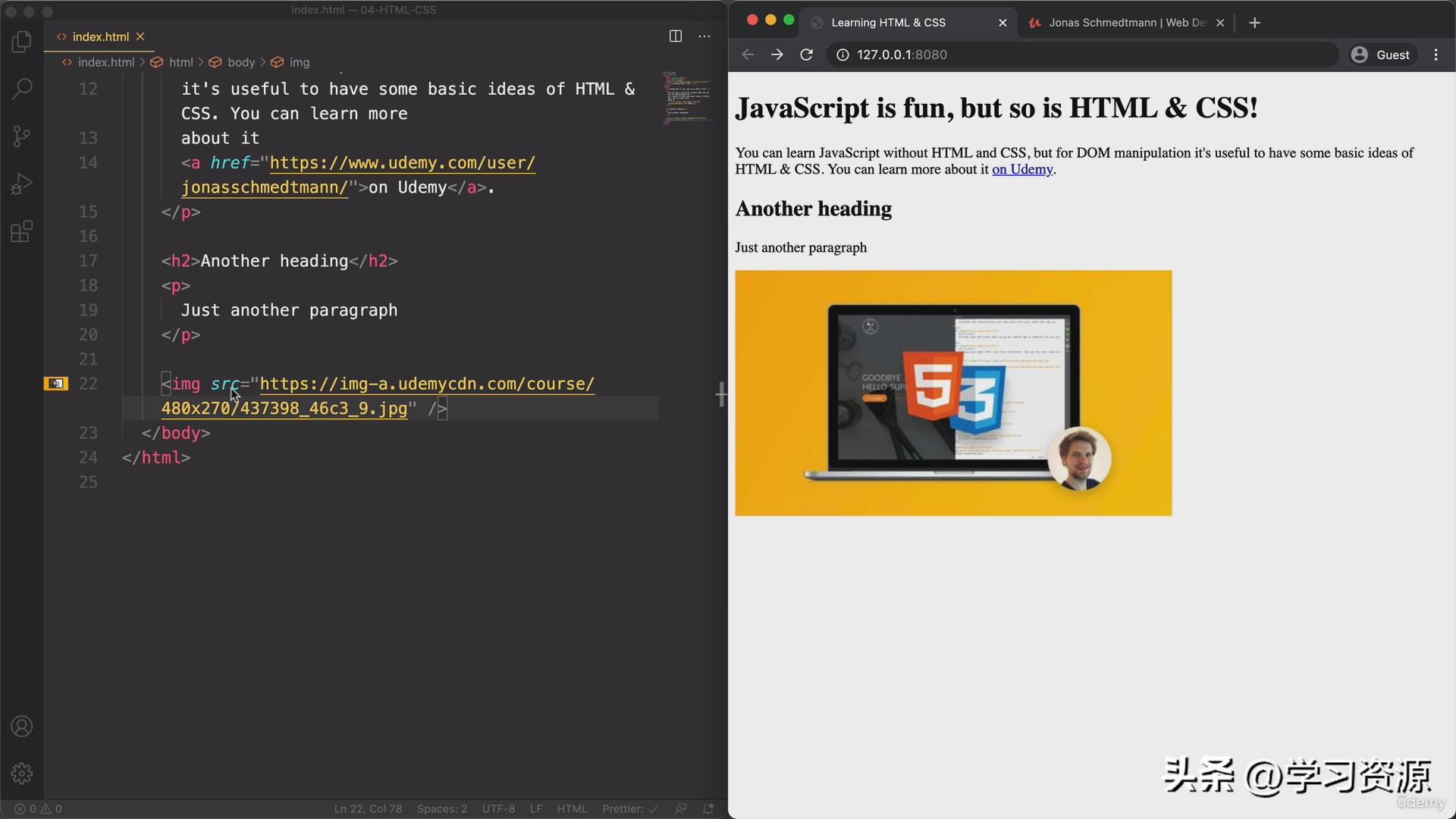Image resolution: width=1456 pixels, height=819 pixels.
Task: Open the Explorer icon in the activity bar
Action: click(x=21, y=42)
